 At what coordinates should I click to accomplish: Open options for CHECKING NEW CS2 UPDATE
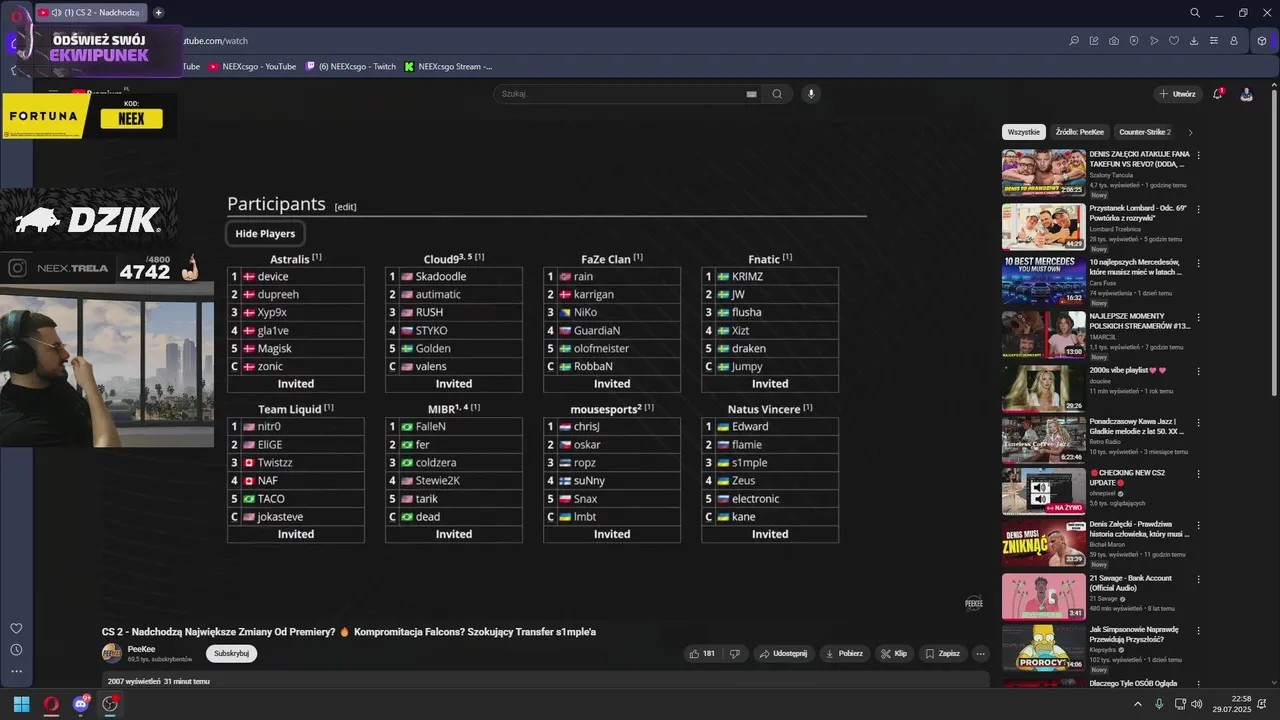[x=1198, y=473]
